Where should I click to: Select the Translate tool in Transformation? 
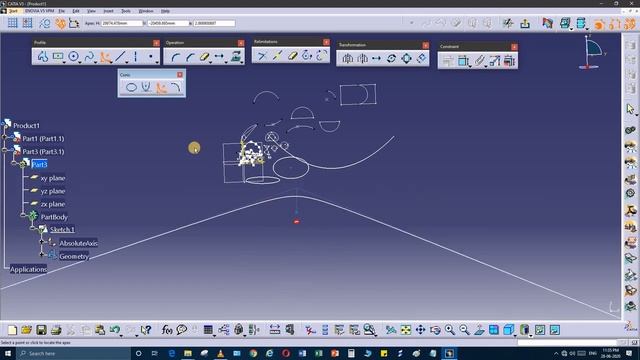[x=376, y=59]
